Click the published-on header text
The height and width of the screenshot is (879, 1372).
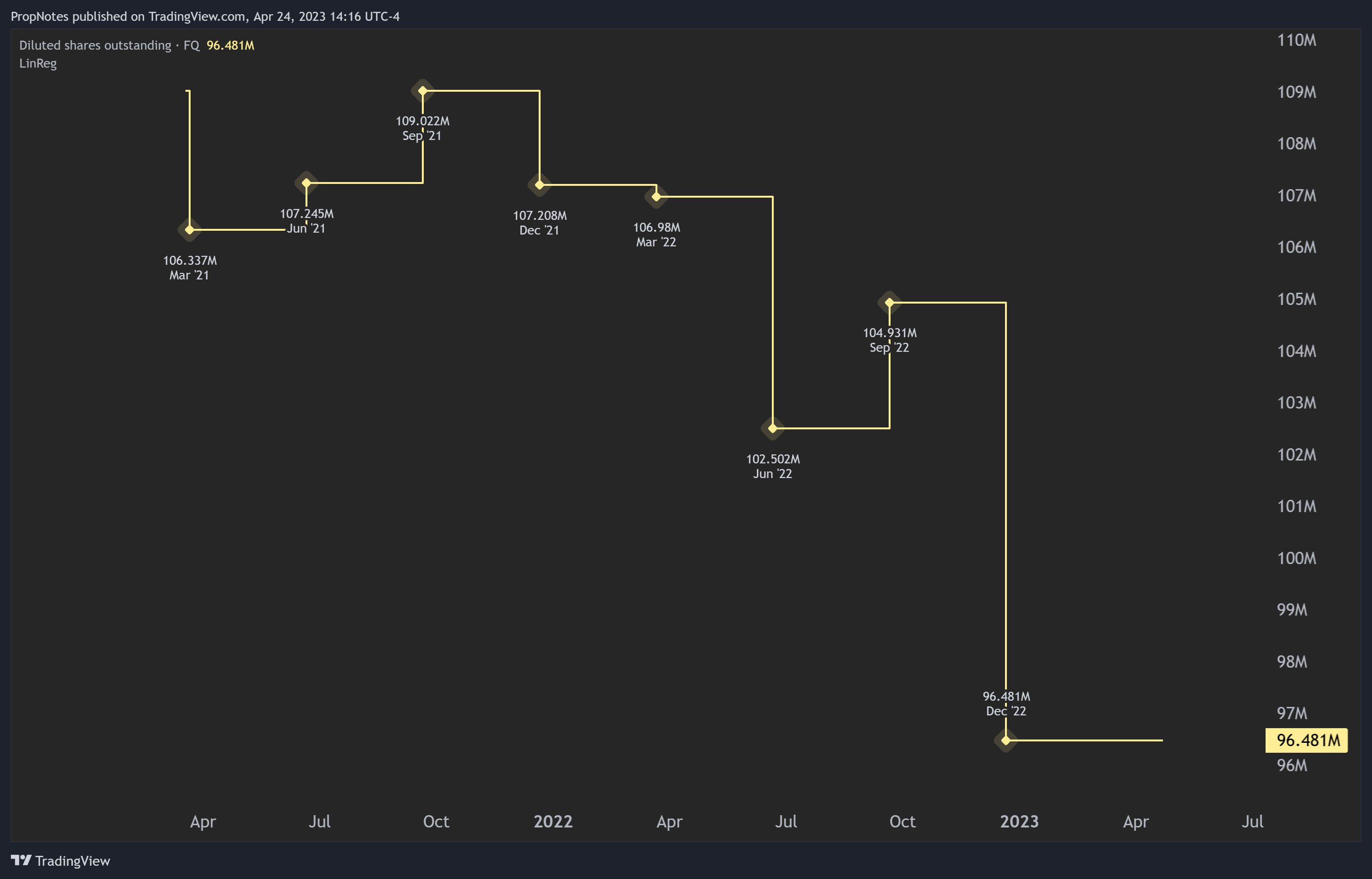click(205, 16)
